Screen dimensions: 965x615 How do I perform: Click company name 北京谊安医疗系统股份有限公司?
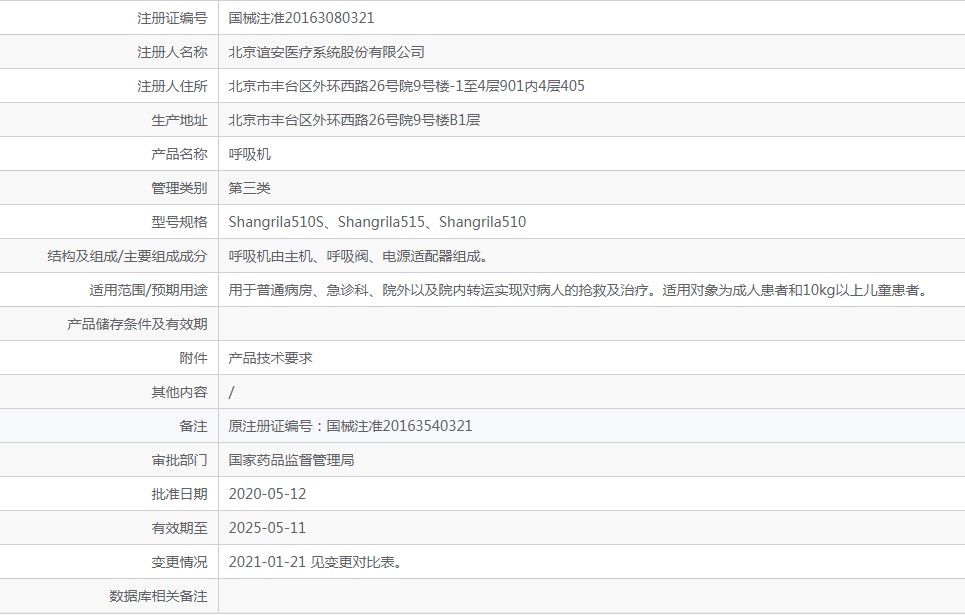tap(327, 52)
